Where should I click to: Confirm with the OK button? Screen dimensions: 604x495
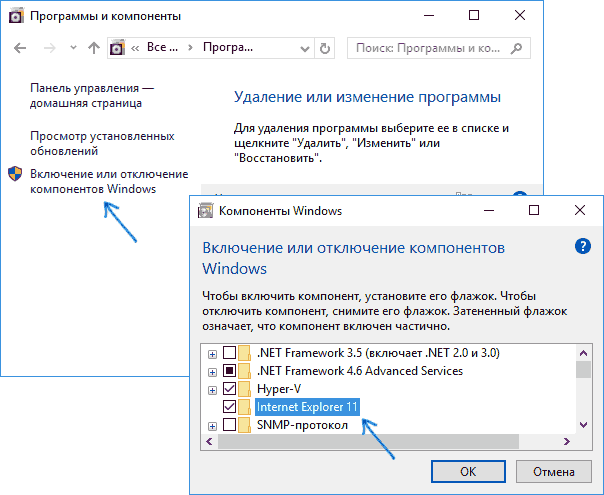click(468, 472)
